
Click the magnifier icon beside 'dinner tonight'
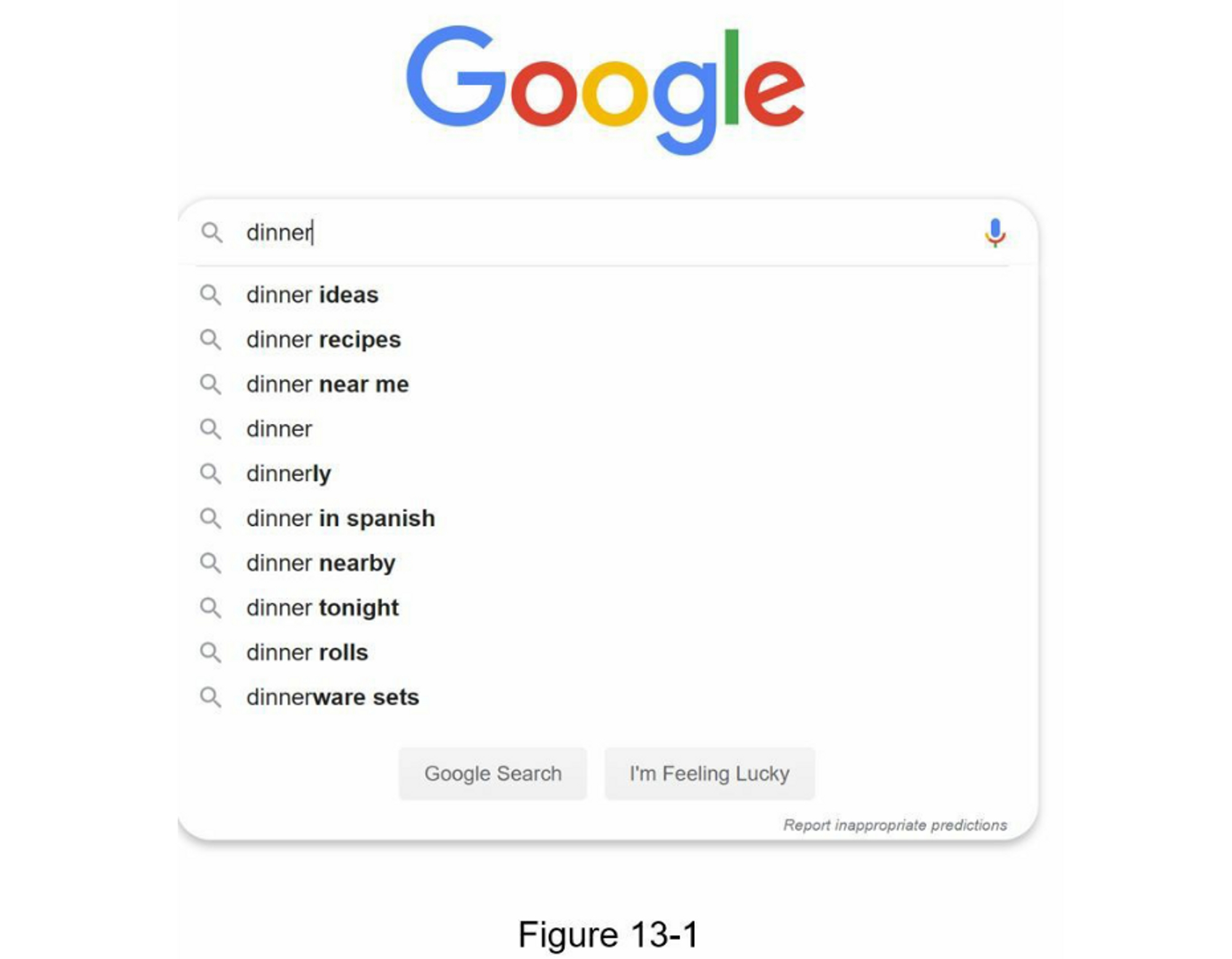pyautogui.click(x=210, y=608)
